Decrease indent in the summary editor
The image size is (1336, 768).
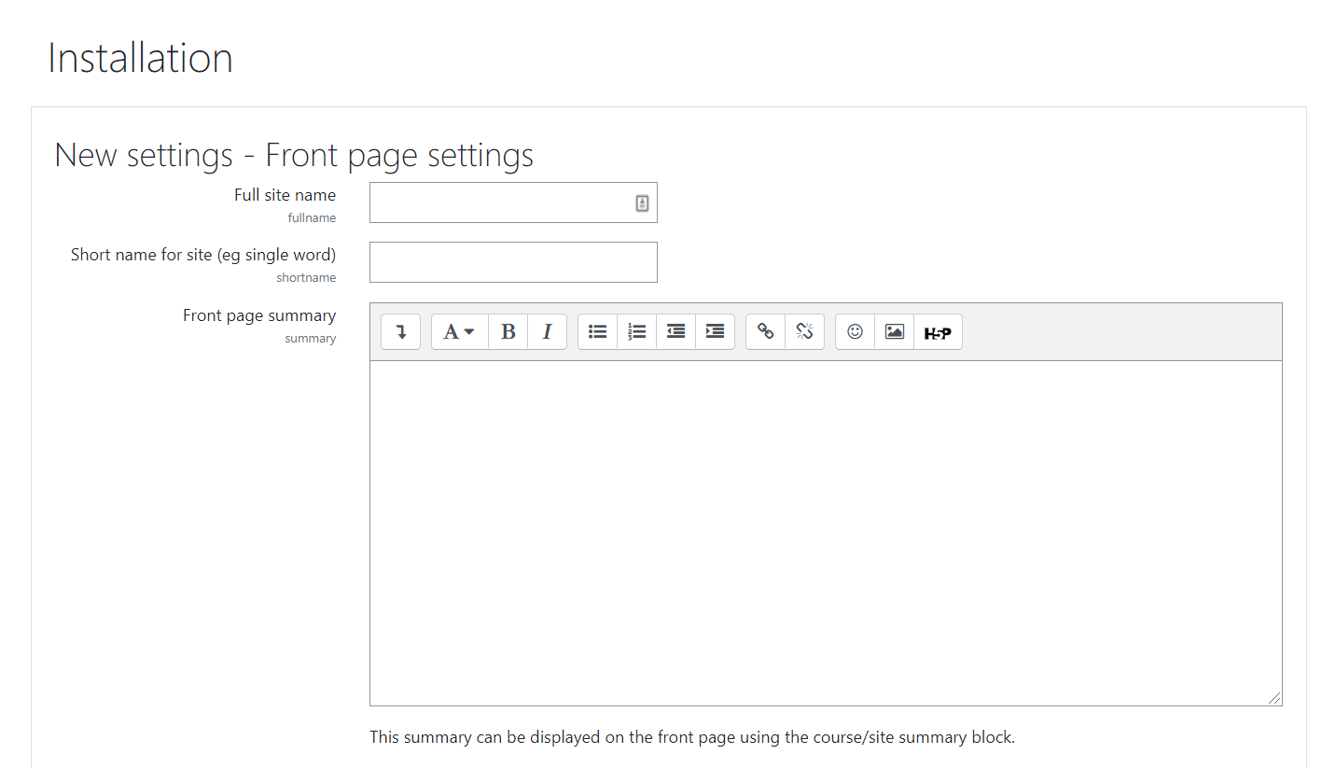(675, 331)
